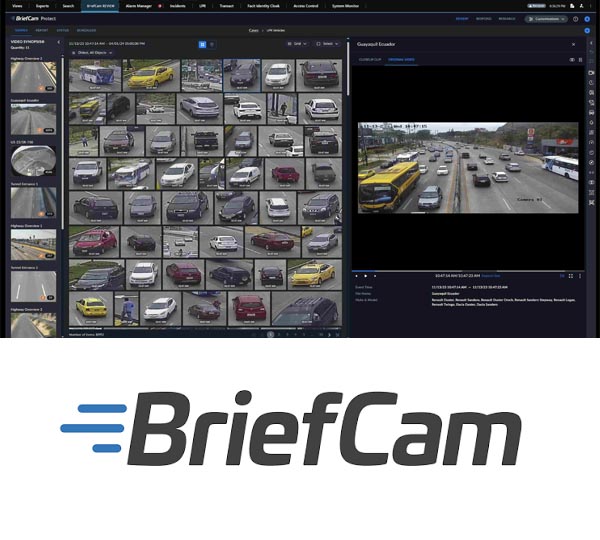Select the Guayaquil Ecuador synopsis thumbnail

click(33, 119)
